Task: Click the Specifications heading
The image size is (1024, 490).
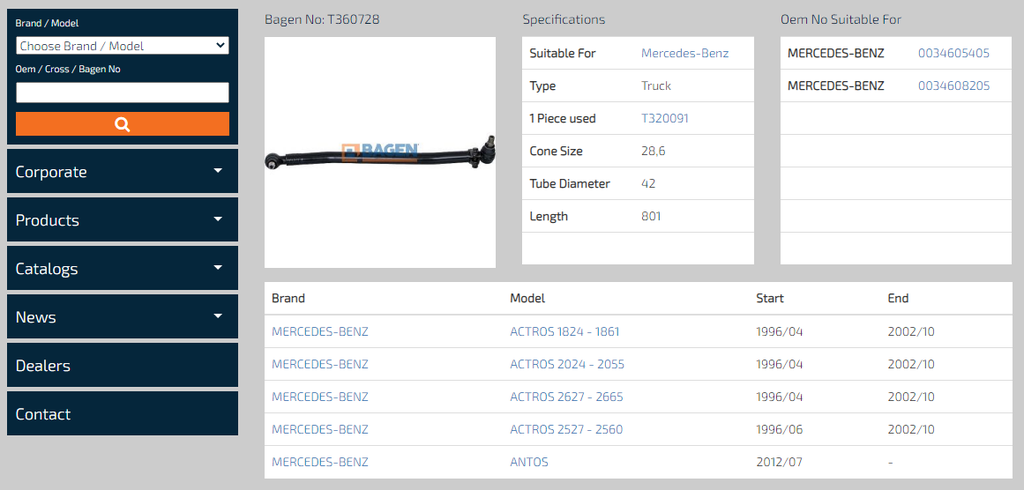Action: [564, 20]
